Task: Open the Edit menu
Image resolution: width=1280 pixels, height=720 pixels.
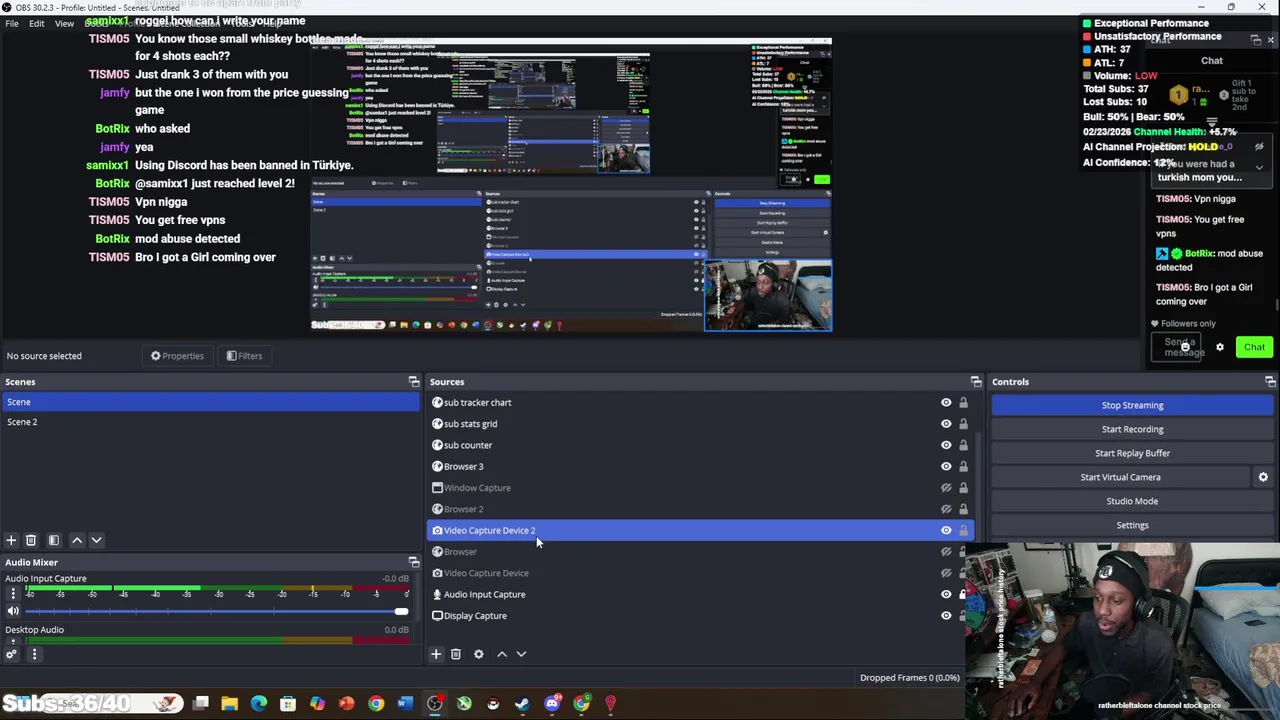Action: 36,23
